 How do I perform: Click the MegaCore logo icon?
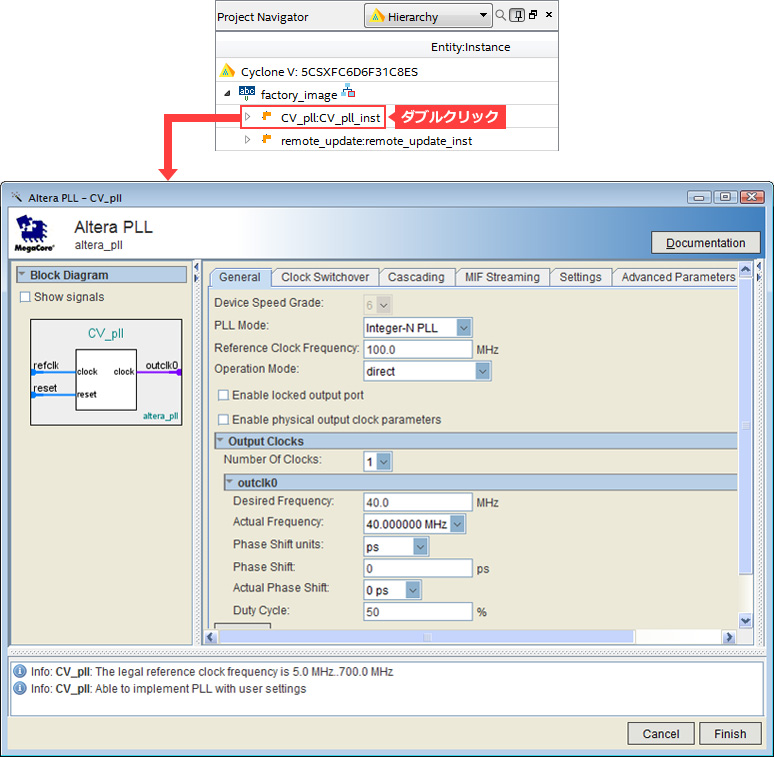click(x=34, y=233)
